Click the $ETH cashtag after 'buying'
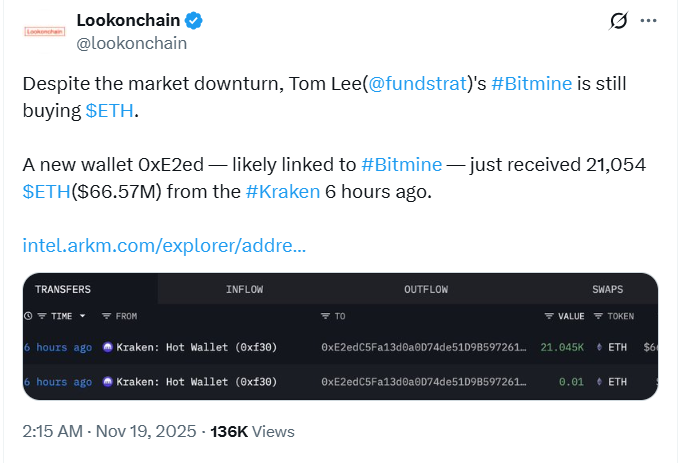678x463 pixels. (109, 111)
